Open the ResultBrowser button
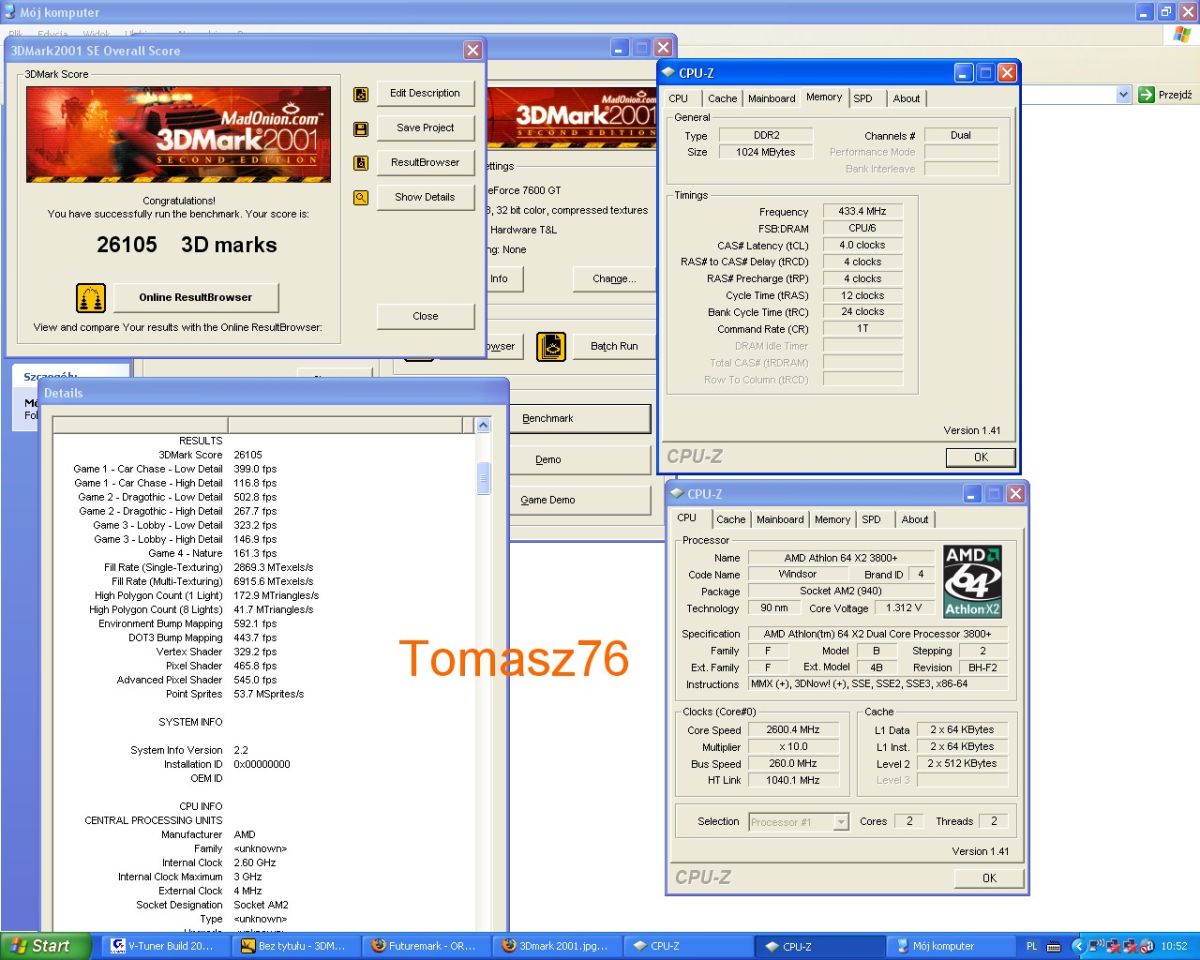Viewport: 1200px width, 960px height. tap(425, 162)
